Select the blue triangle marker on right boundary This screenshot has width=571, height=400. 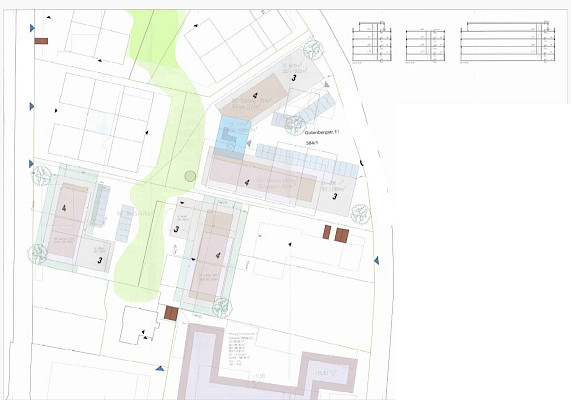377,260
